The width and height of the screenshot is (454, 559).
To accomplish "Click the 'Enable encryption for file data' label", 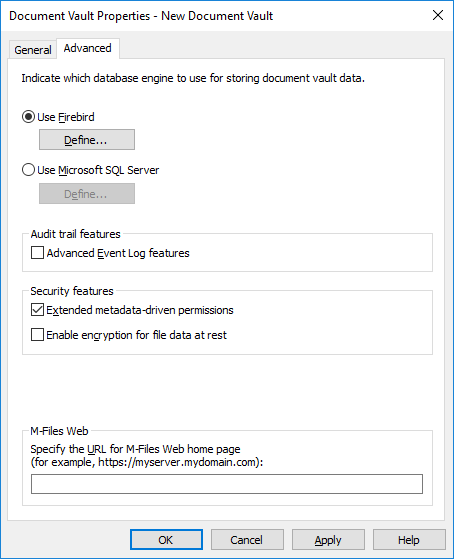I will pyautogui.click(x=137, y=335).
